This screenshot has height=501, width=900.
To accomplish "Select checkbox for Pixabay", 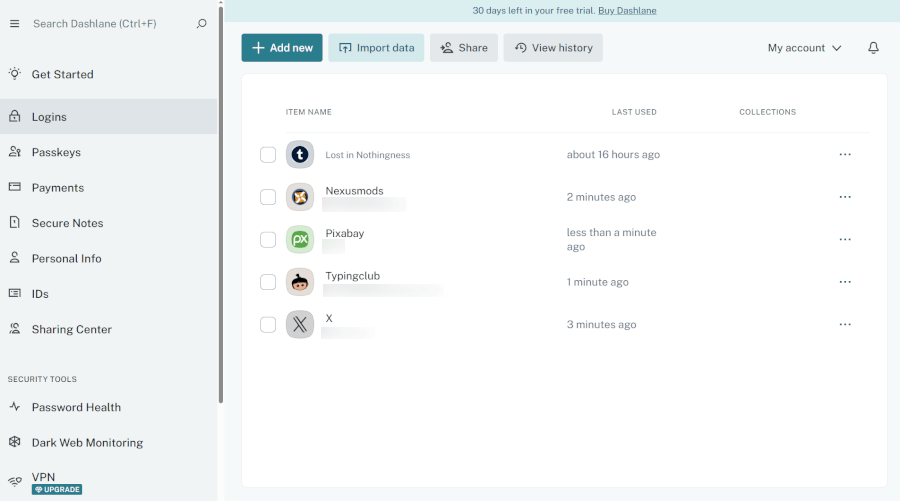I will pyautogui.click(x=268, y=239).
